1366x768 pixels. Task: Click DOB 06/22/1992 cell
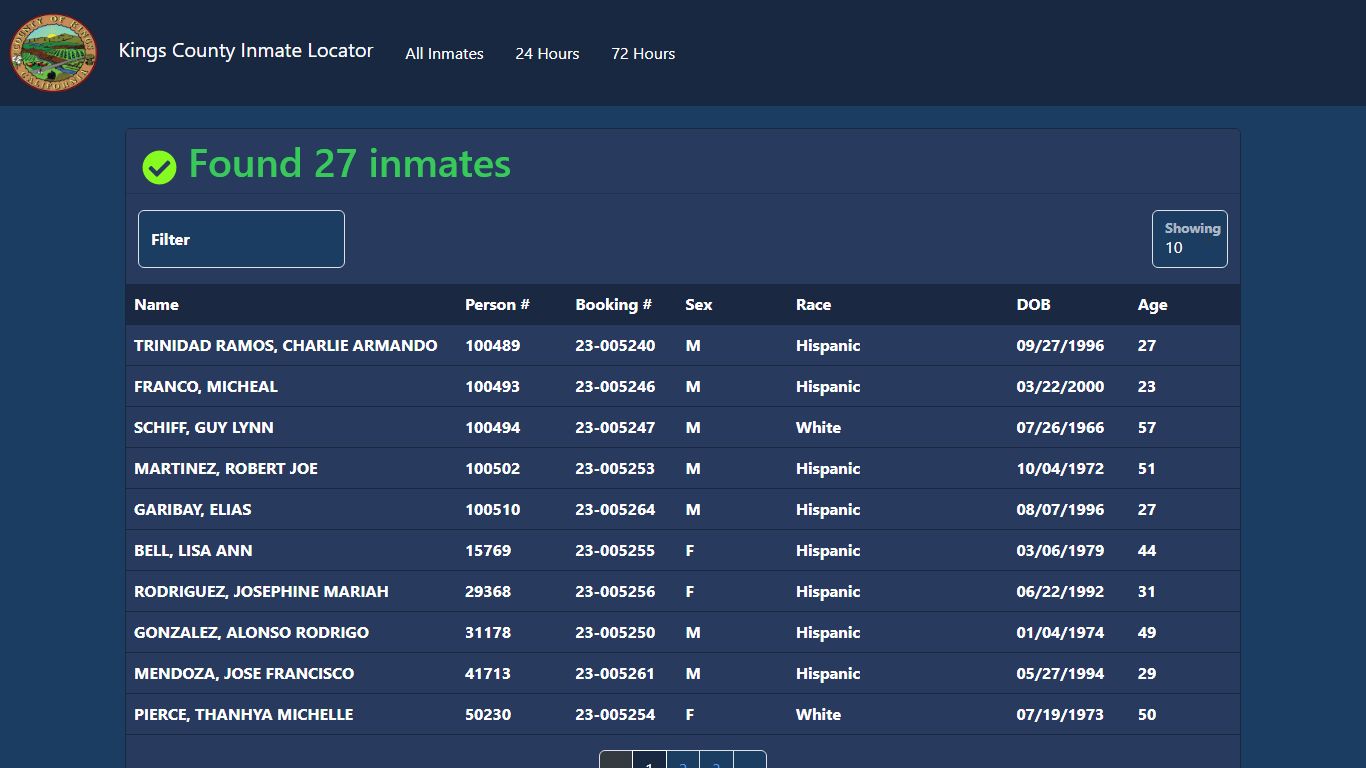1060,592
